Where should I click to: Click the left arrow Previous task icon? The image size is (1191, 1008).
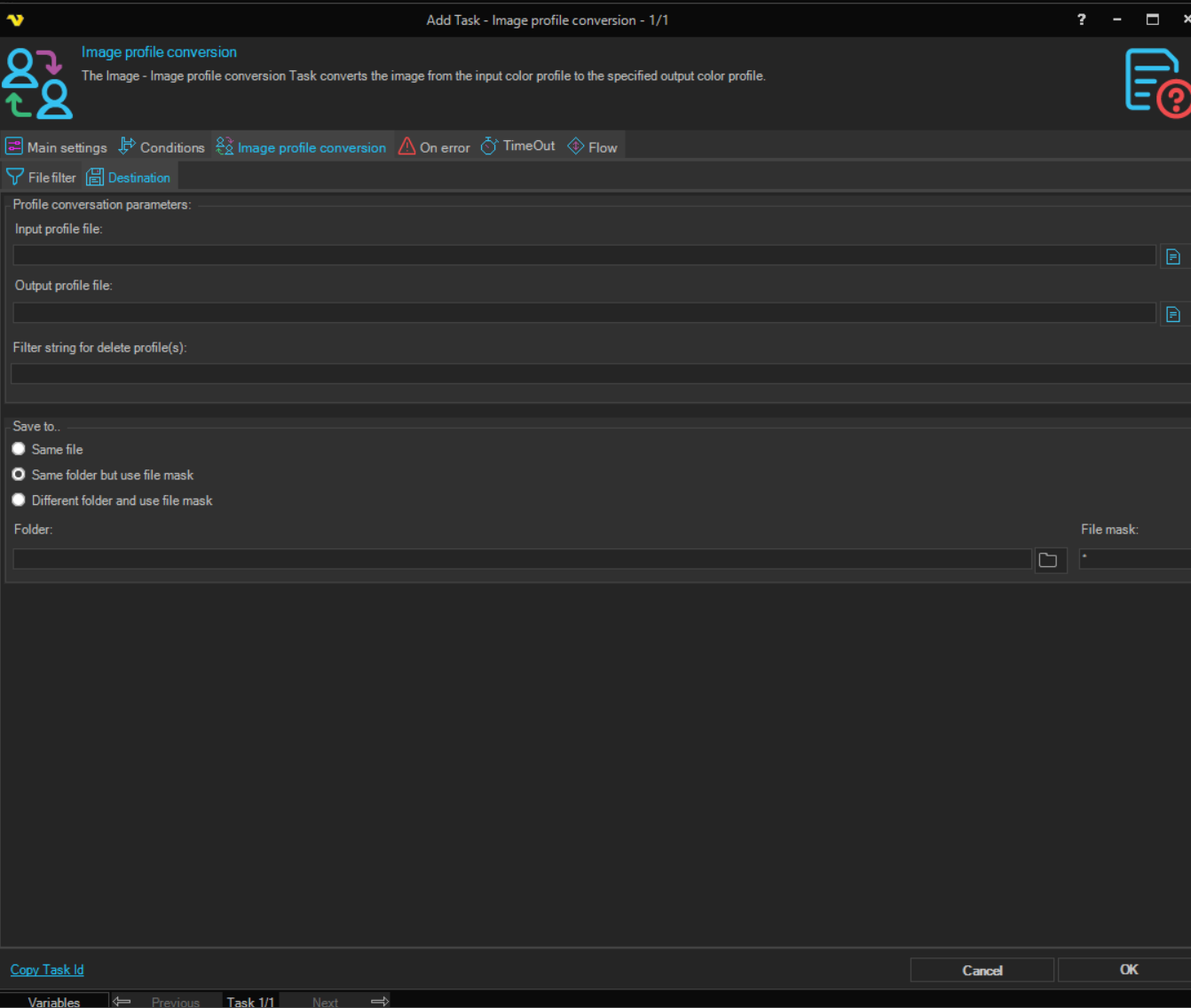(122, 1001)
